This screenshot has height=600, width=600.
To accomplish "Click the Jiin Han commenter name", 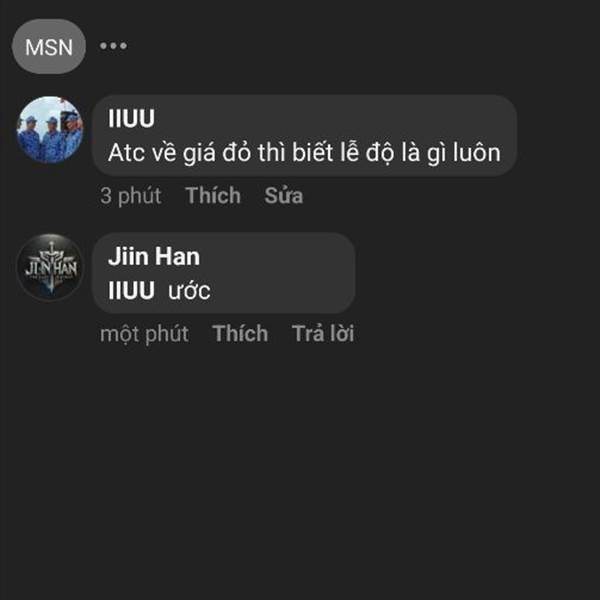I will [x=154, y=256].
